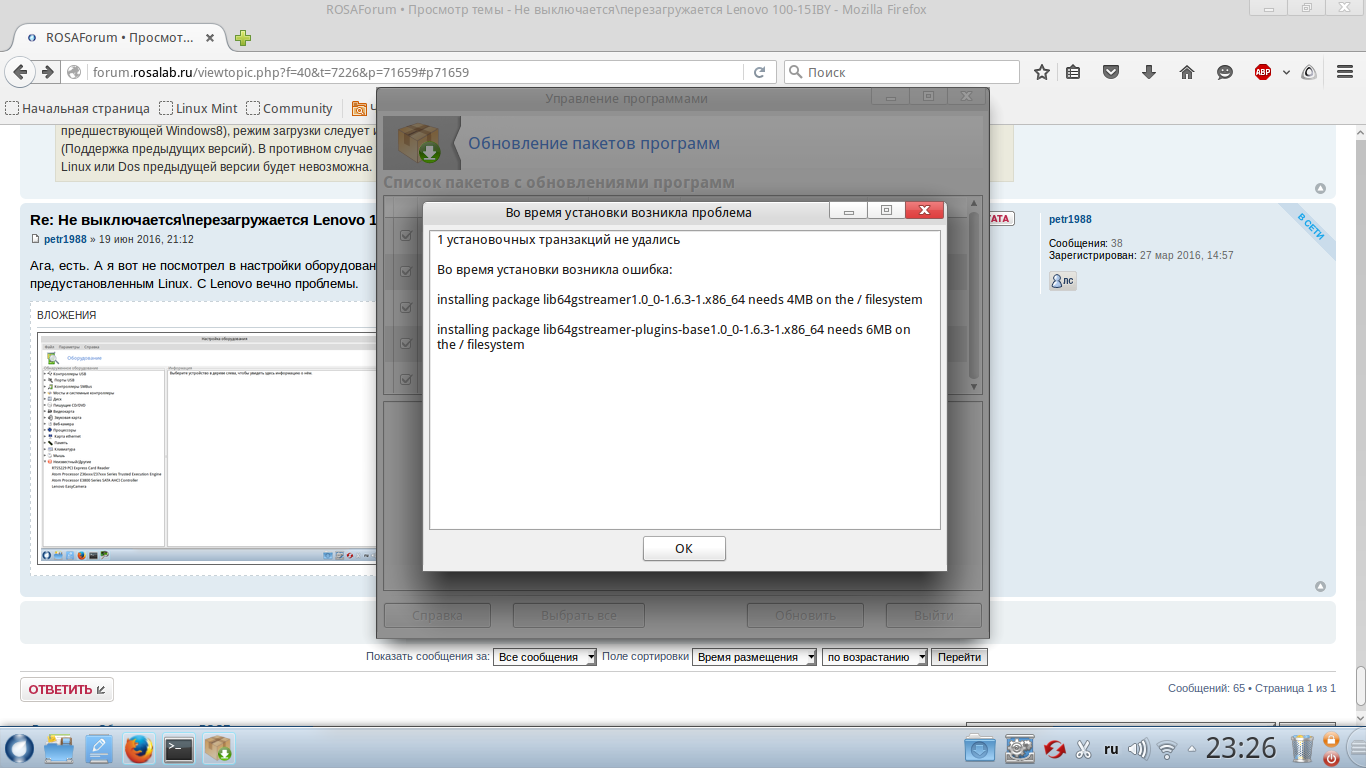Toggle the third checkbox in package list
The width and height of the screenshot is (1366, 768).
(406, 307)
